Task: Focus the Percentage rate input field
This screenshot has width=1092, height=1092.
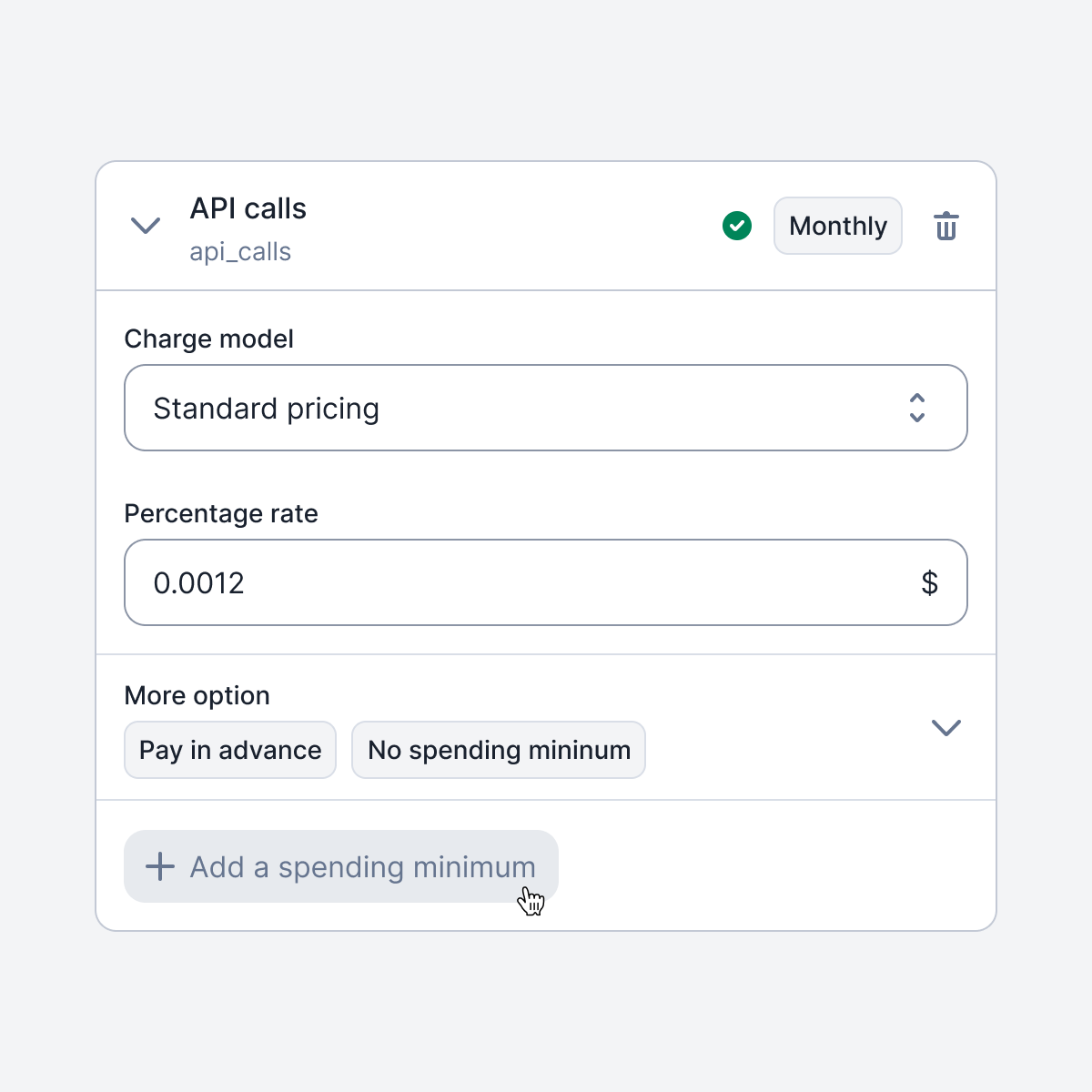Action: pyautogui.click(x=546, y=582)
